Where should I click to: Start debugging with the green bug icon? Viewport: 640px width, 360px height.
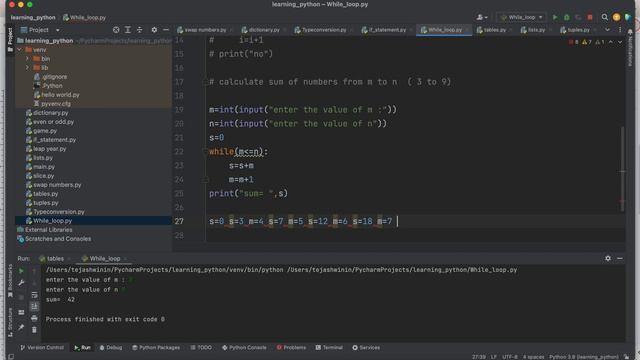[567, 18]
